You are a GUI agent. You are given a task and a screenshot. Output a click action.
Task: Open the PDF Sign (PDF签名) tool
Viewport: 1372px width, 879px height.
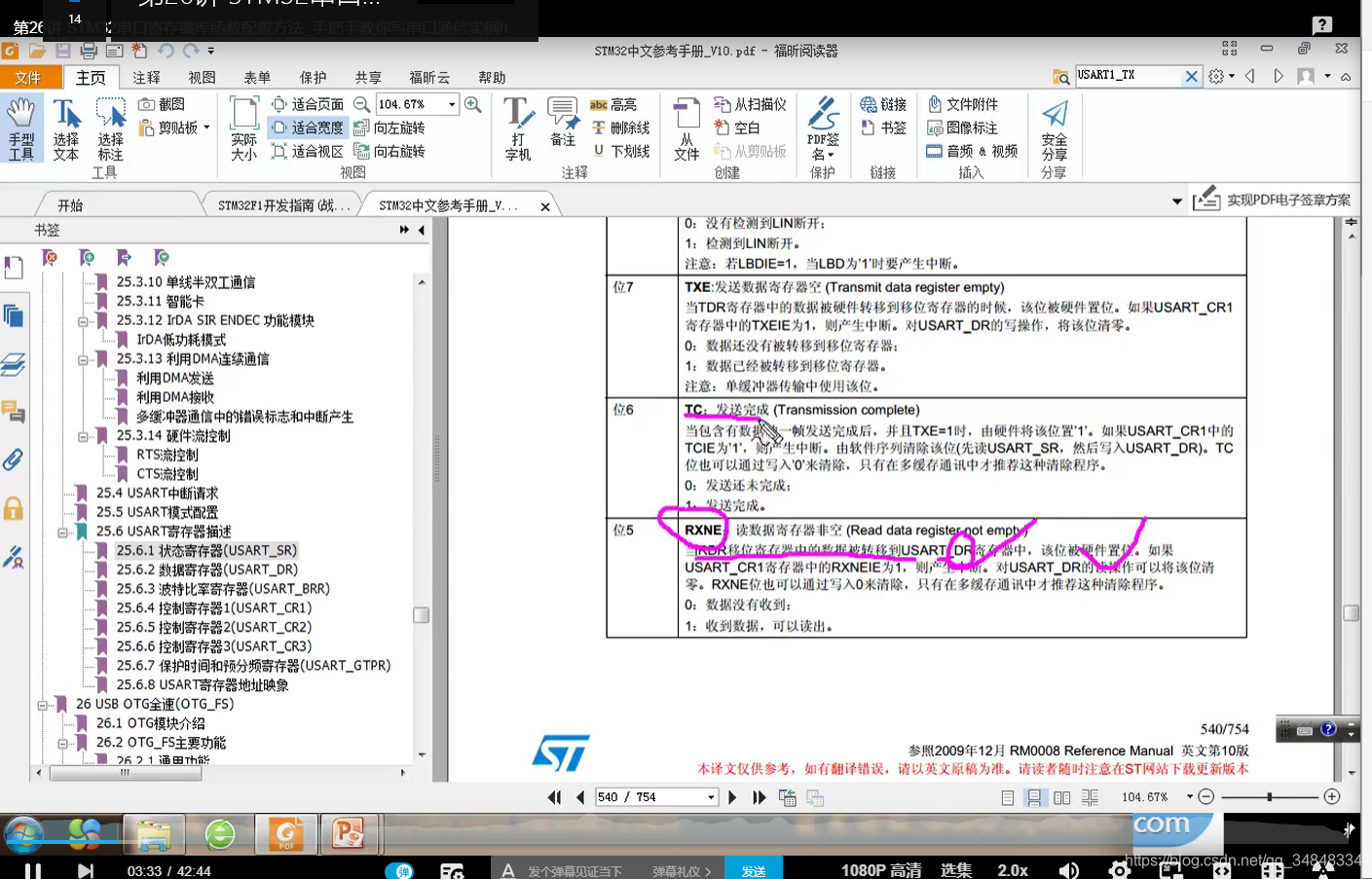(823, 128)
